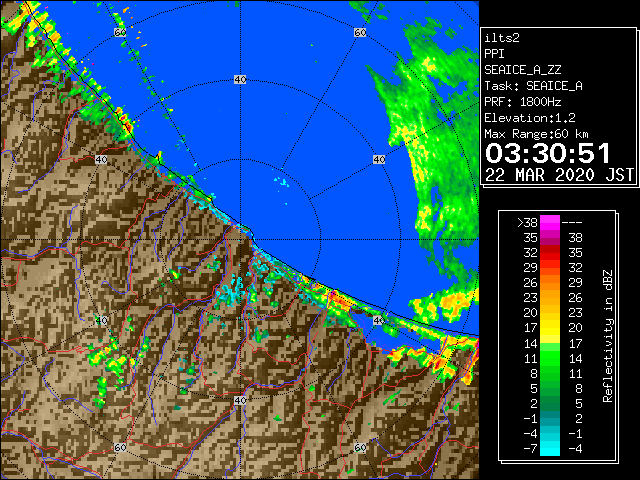Viewport: 640px width, 480px height.
Task: Click the radar center where the grid lines cross
Action: (x=240, y=240)
